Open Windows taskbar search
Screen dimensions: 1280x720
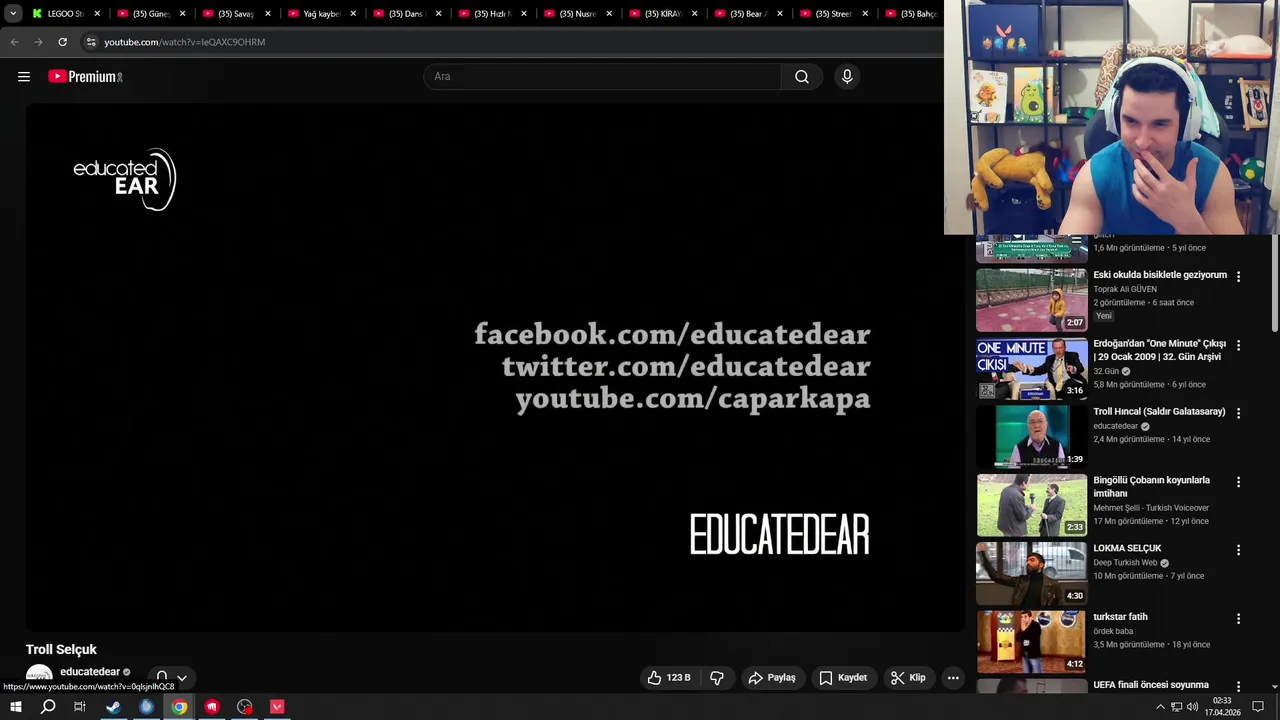tap(48, 707)
